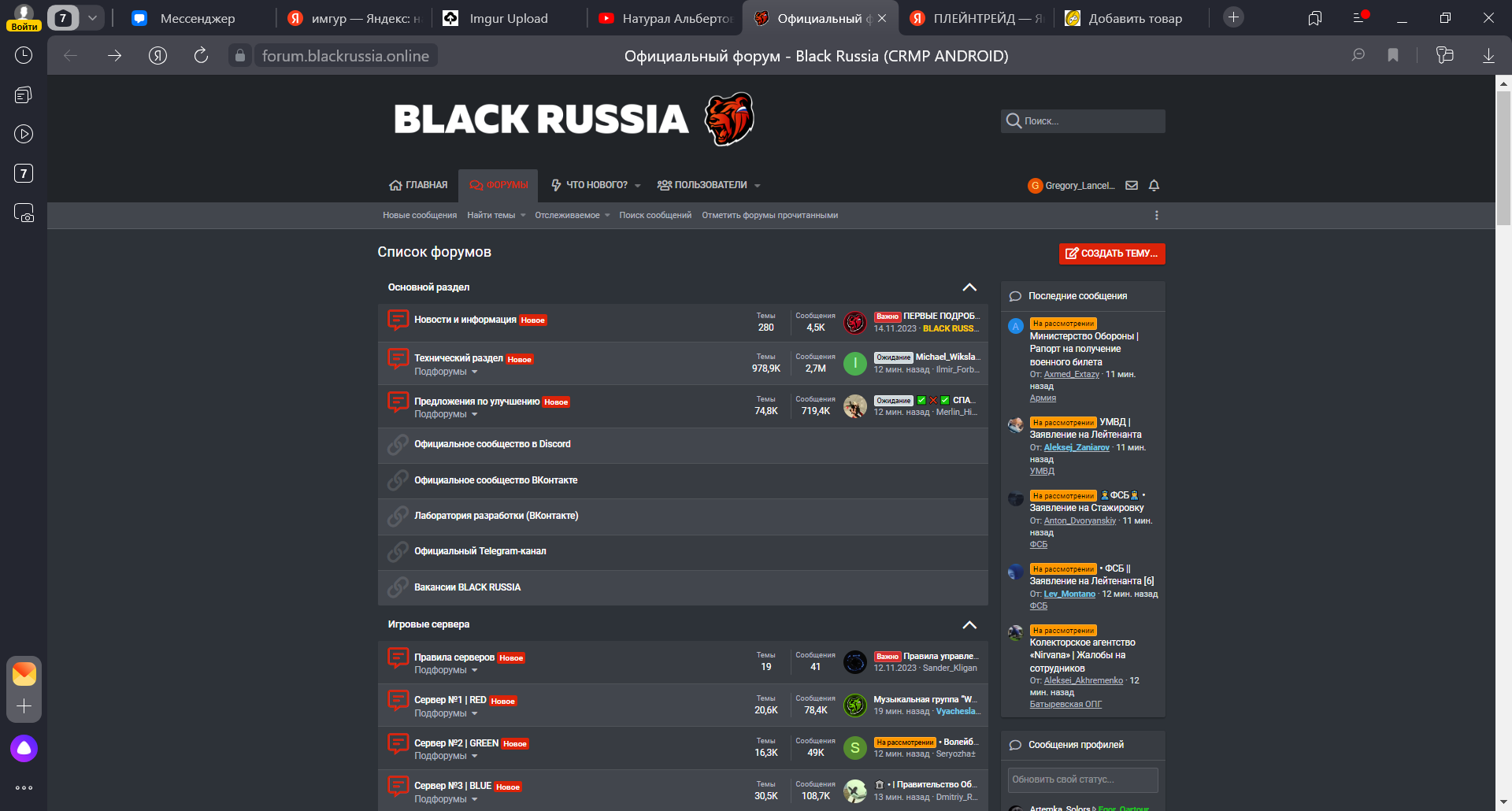
Task: Open Официальный Telegram-канал link
Action: tap(480, 551)
